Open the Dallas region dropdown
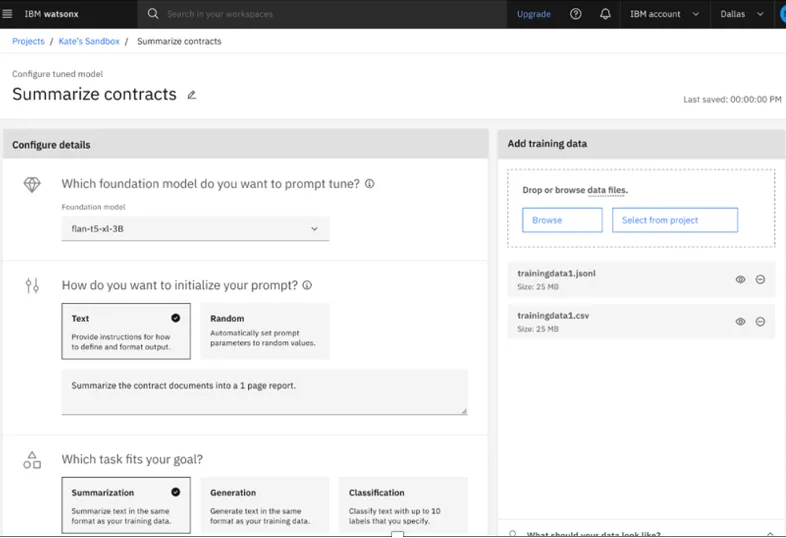Image resolution: width=786 pixels, height=538 pixels. point(742,14)
